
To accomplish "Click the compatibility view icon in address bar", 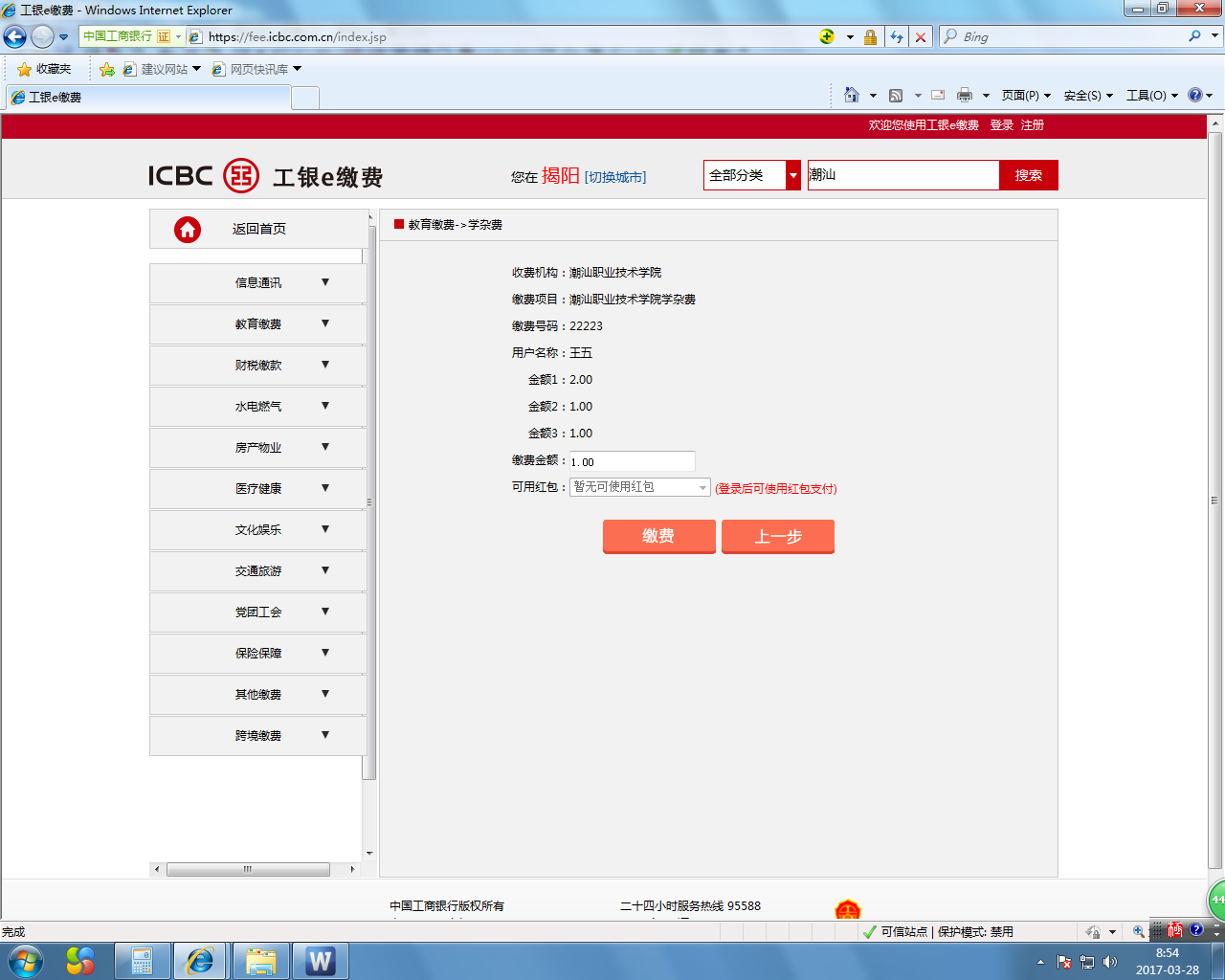I will (827, 37).
